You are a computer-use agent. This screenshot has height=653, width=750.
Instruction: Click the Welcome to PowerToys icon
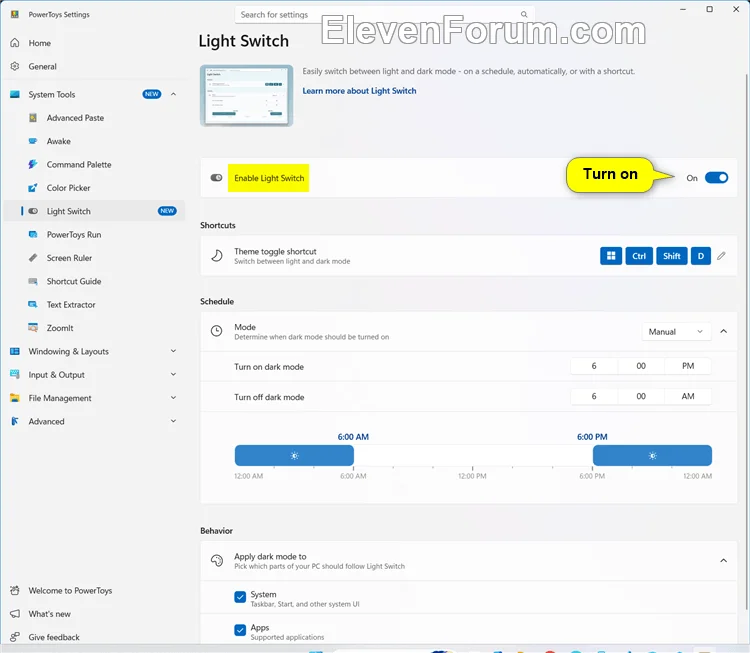tap(15, 590)
